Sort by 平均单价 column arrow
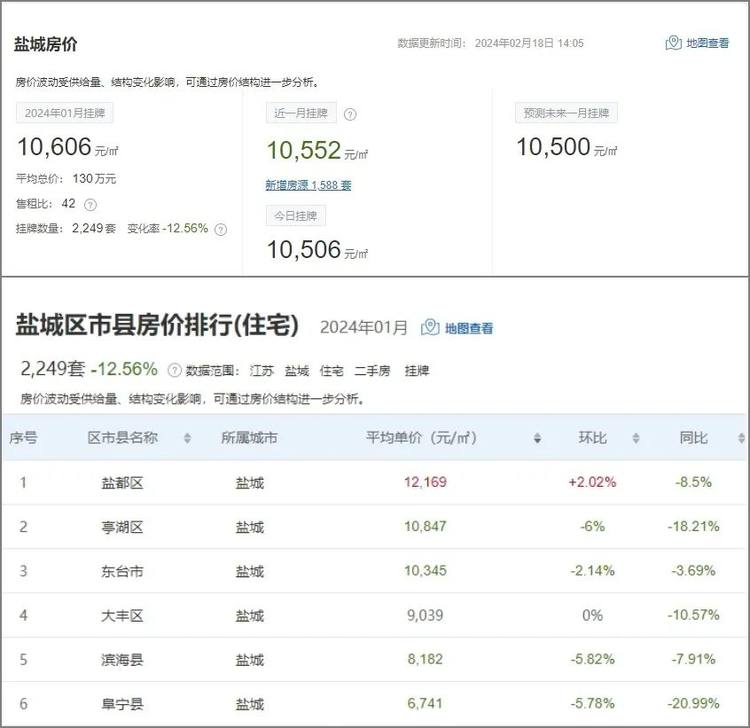 537,438
